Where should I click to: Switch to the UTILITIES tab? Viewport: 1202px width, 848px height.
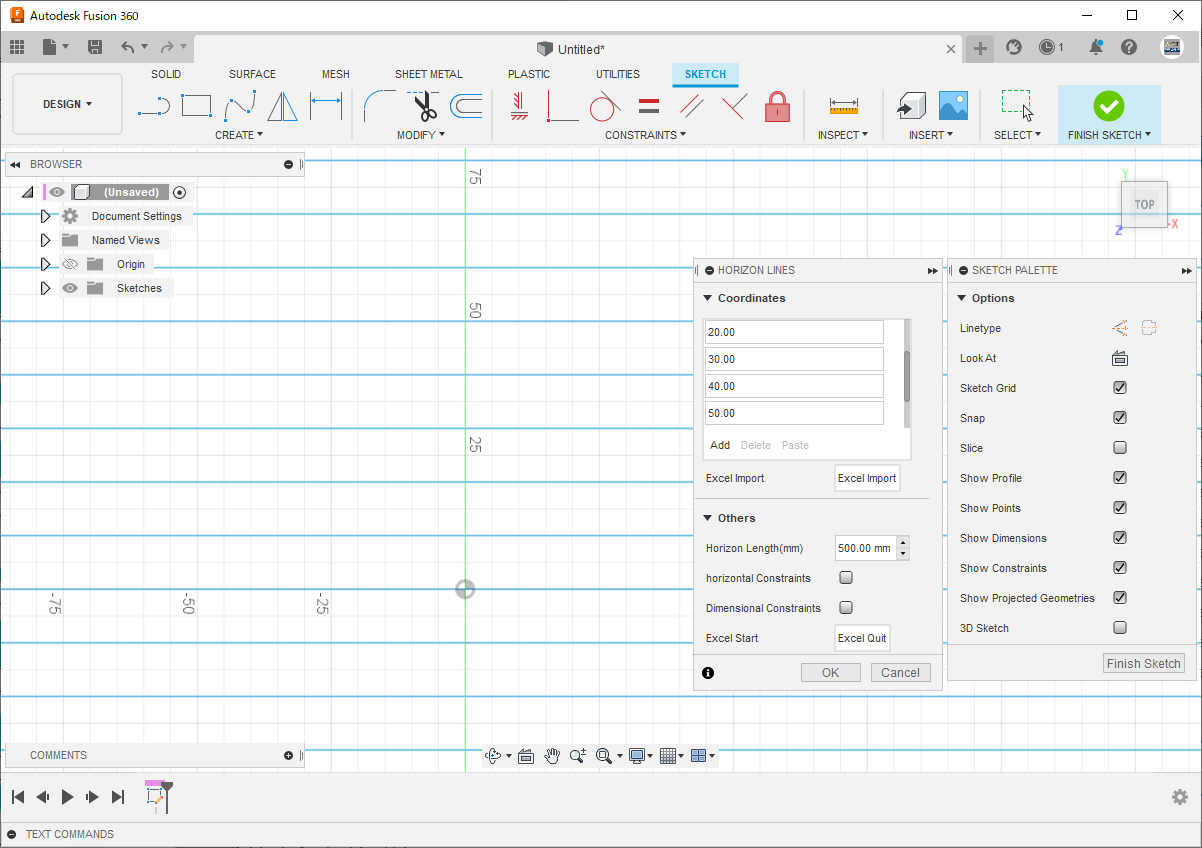tap(618, 74)
